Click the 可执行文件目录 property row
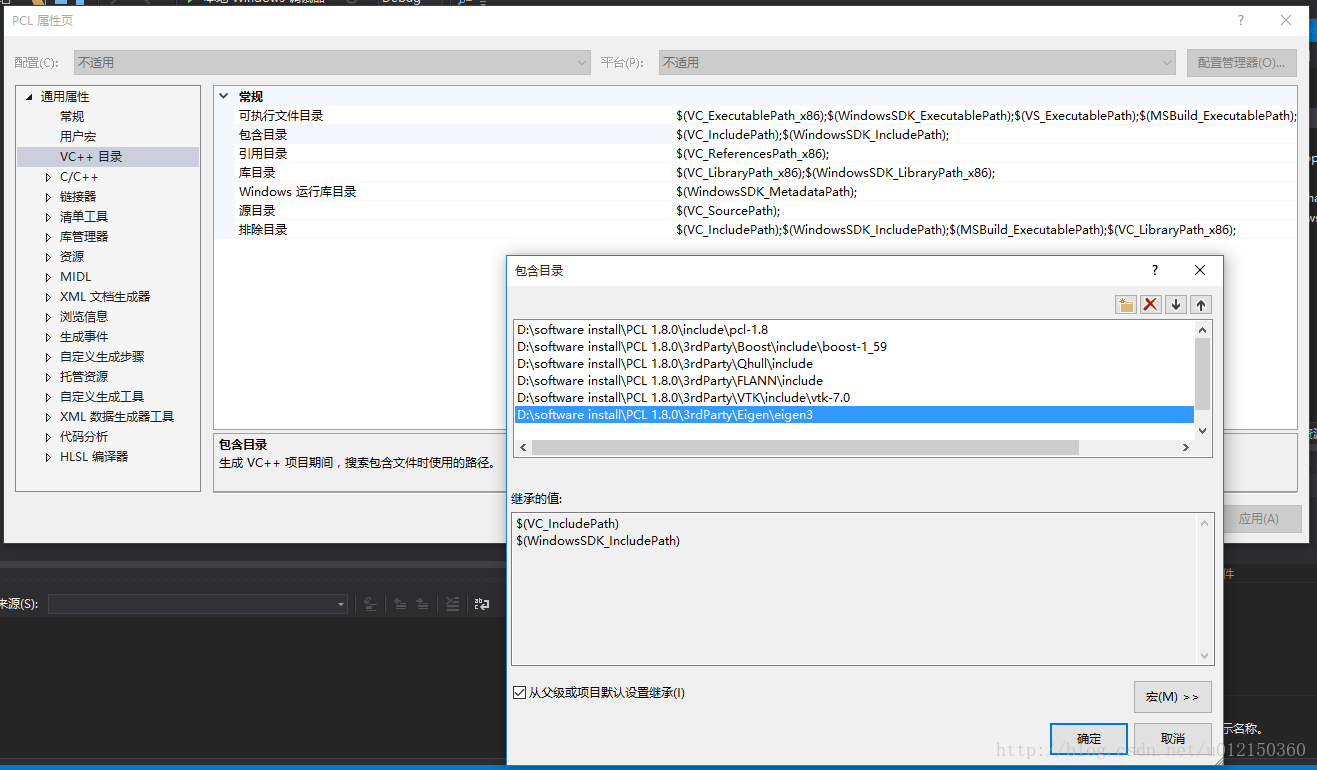Viewport: 1317px width, 770px height. pos(756,116)
